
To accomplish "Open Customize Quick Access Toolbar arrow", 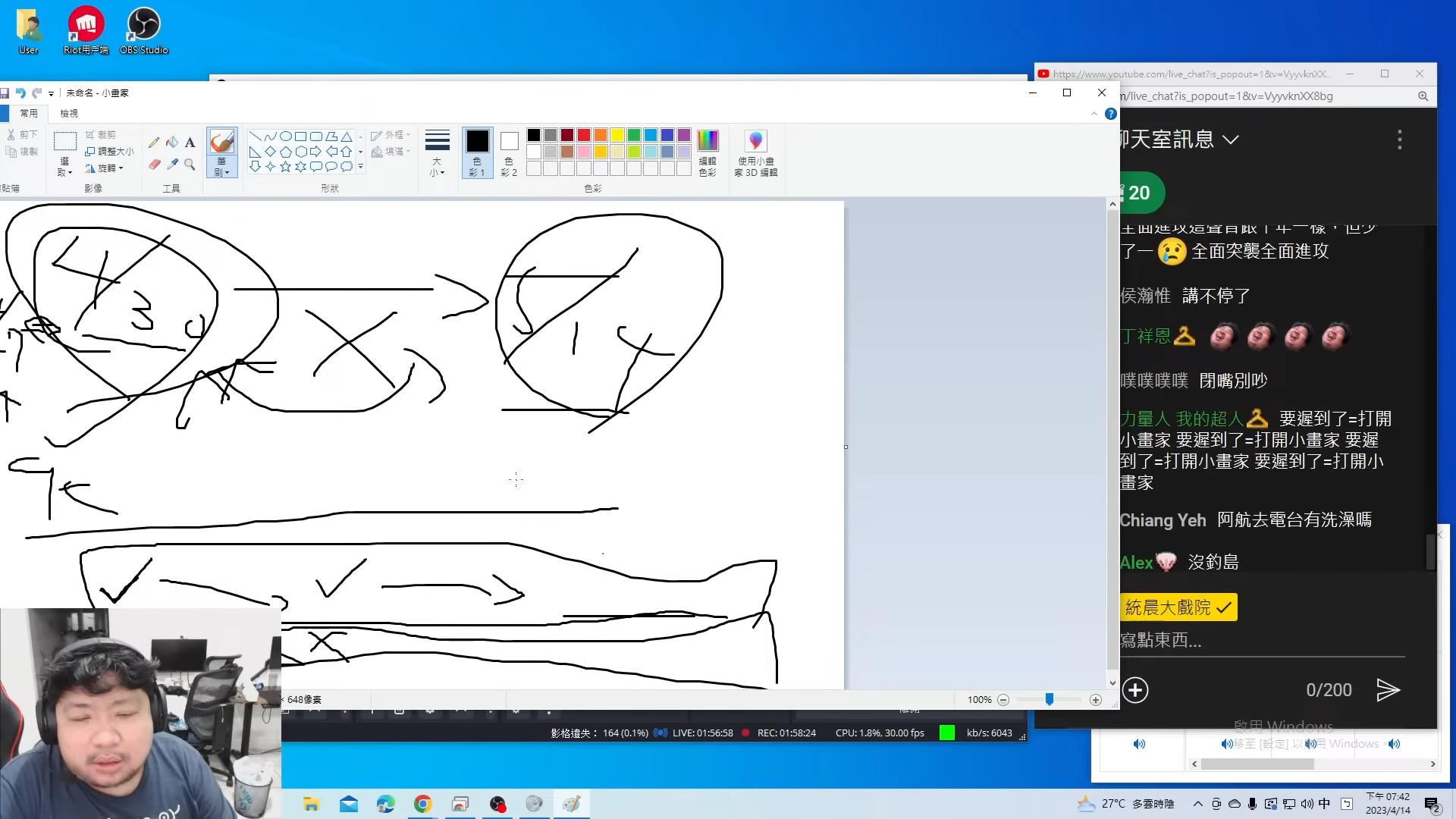I will 51,93.
